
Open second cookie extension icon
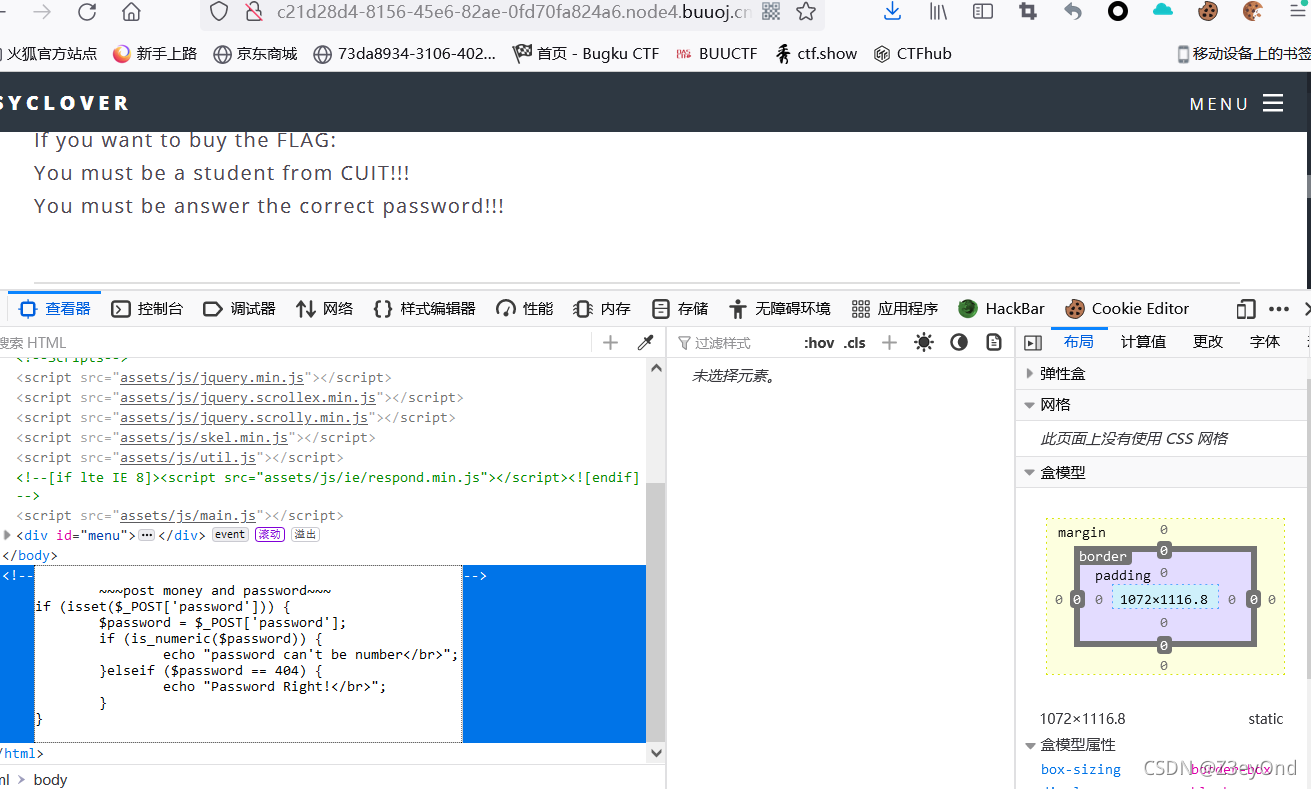point(1253,11)
